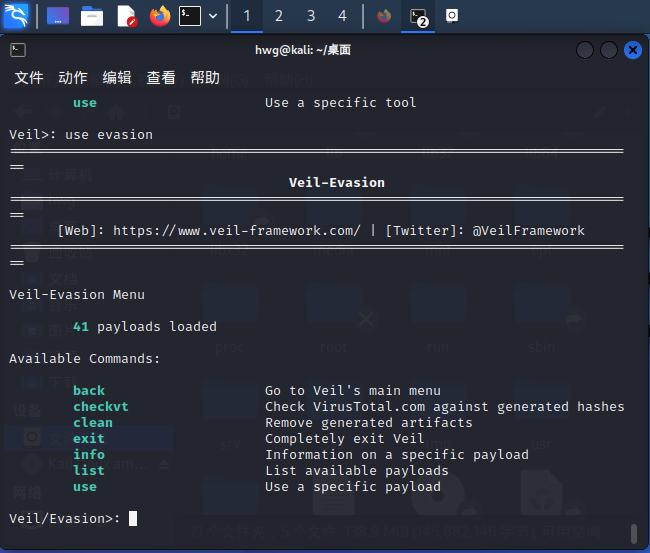Click the '41 payloads loaded' text
The width and height of the screenshot is (650, 553).
(145, 327)
